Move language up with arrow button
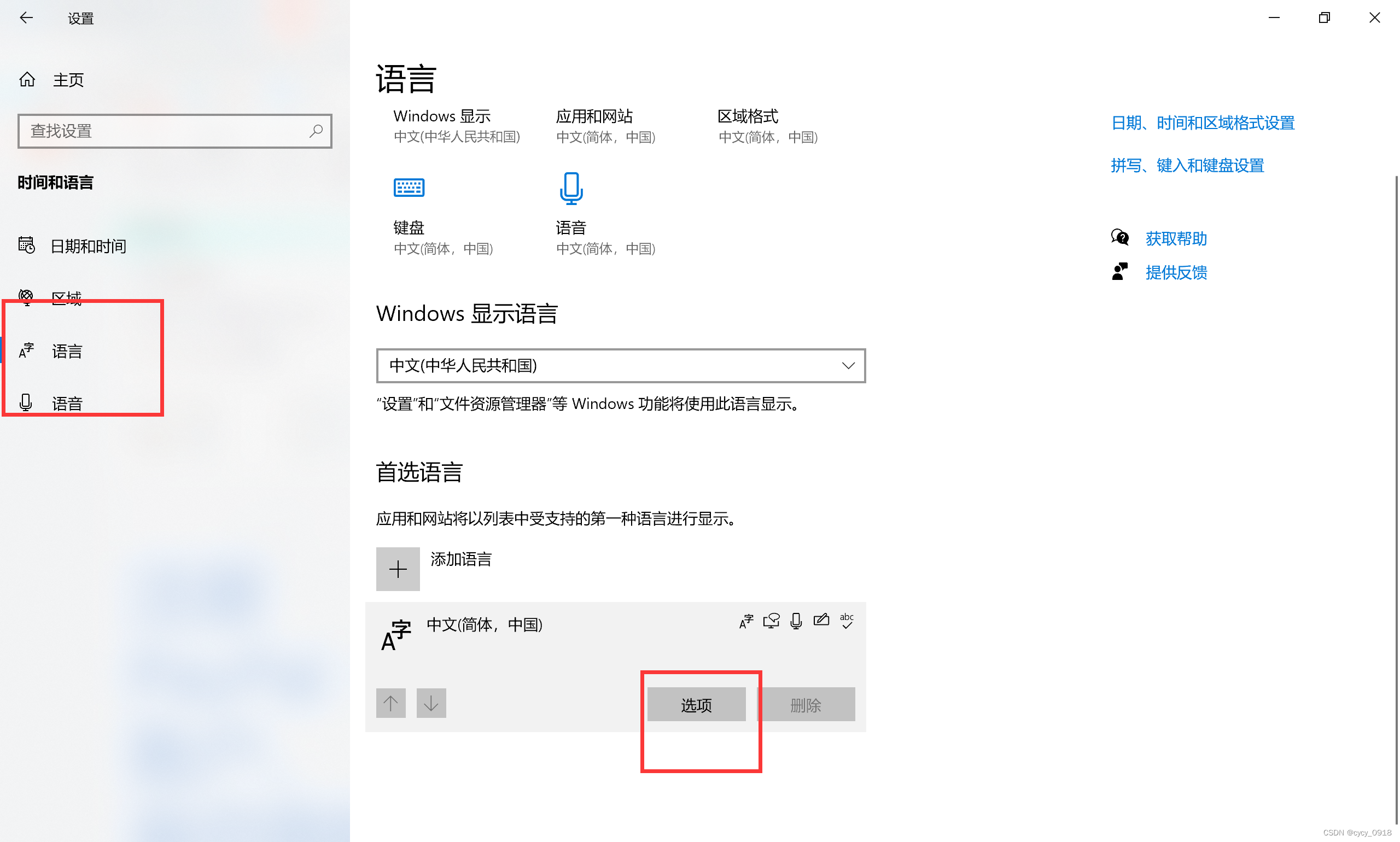This screenshot has height=842, width=1400. [x=390, y=703]
